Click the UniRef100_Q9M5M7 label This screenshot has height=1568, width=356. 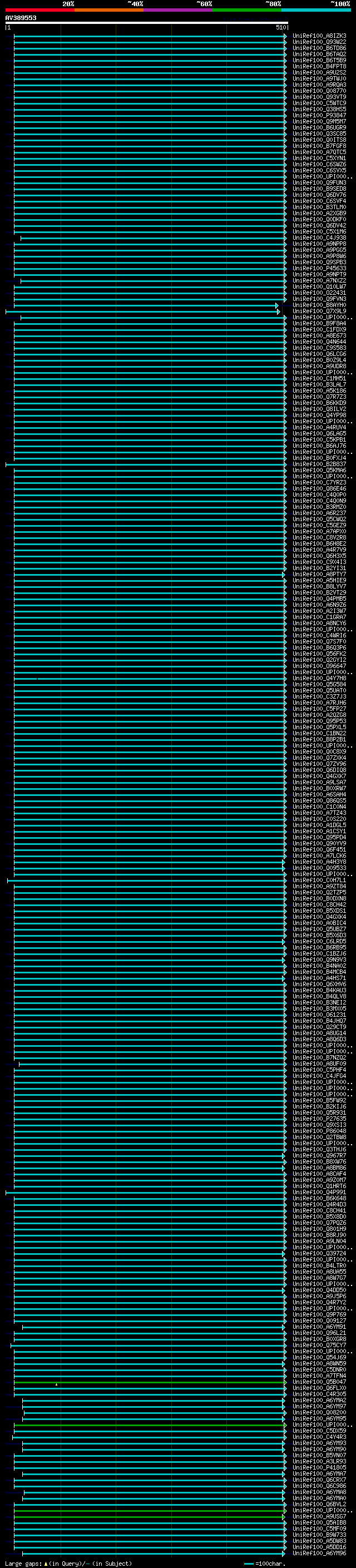(319, 122)
